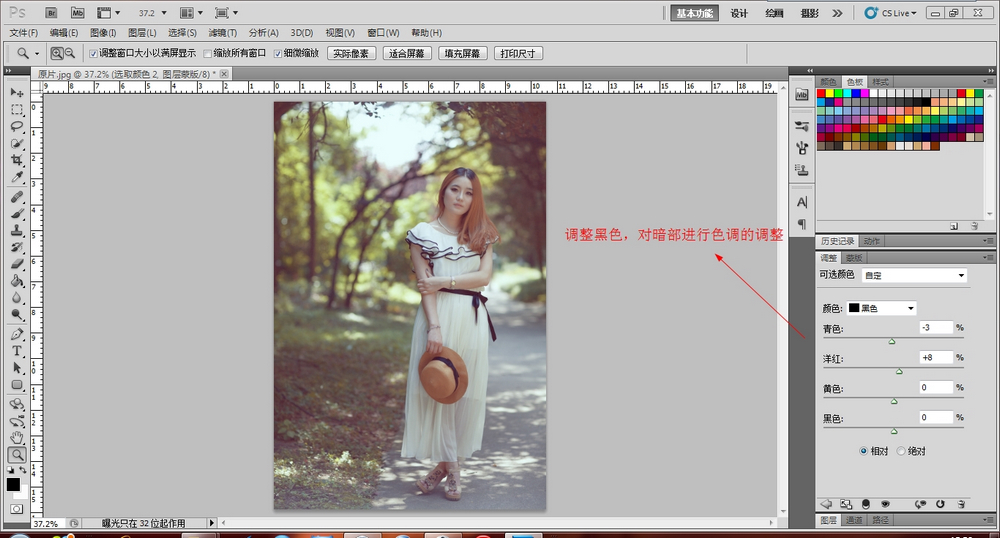This screenshot has width=1000, height=538.
Task: Open the 颜色 color range dropdown
Action: (881, 308)
